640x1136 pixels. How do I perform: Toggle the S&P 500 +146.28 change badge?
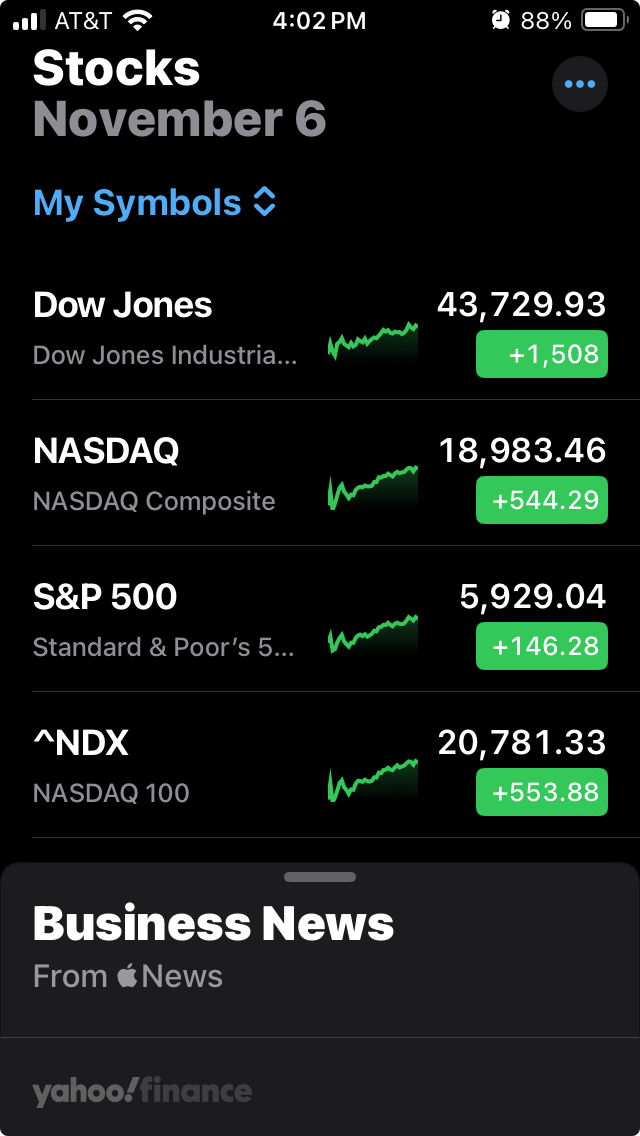click(541, 646)
